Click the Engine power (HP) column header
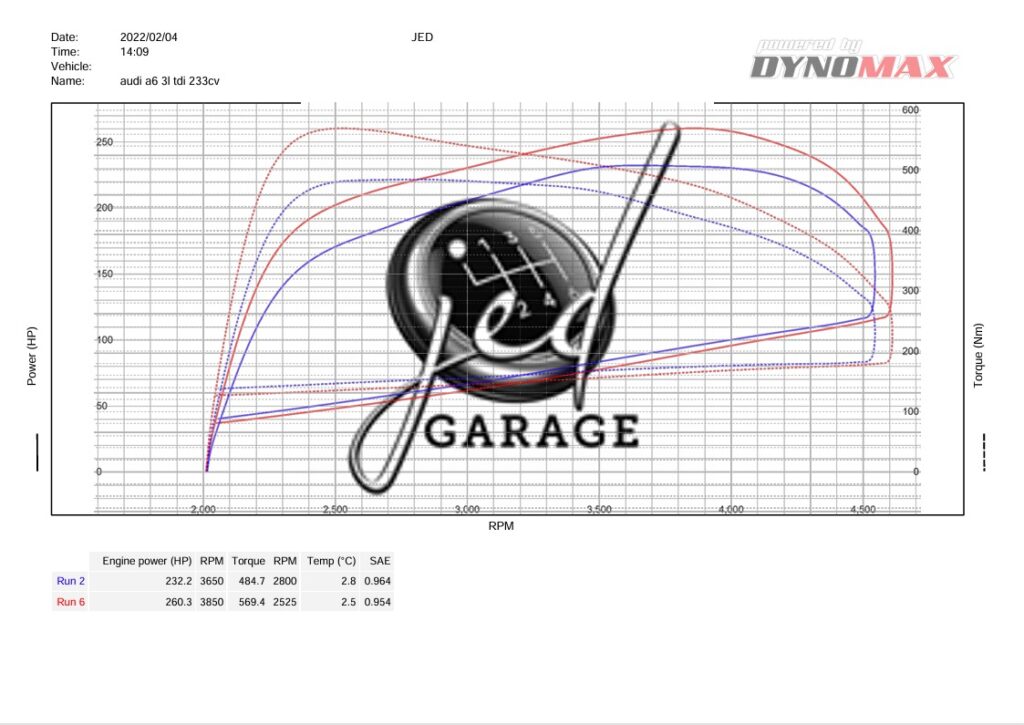This screenshot has height=725, width=1024. click(146, 561)
